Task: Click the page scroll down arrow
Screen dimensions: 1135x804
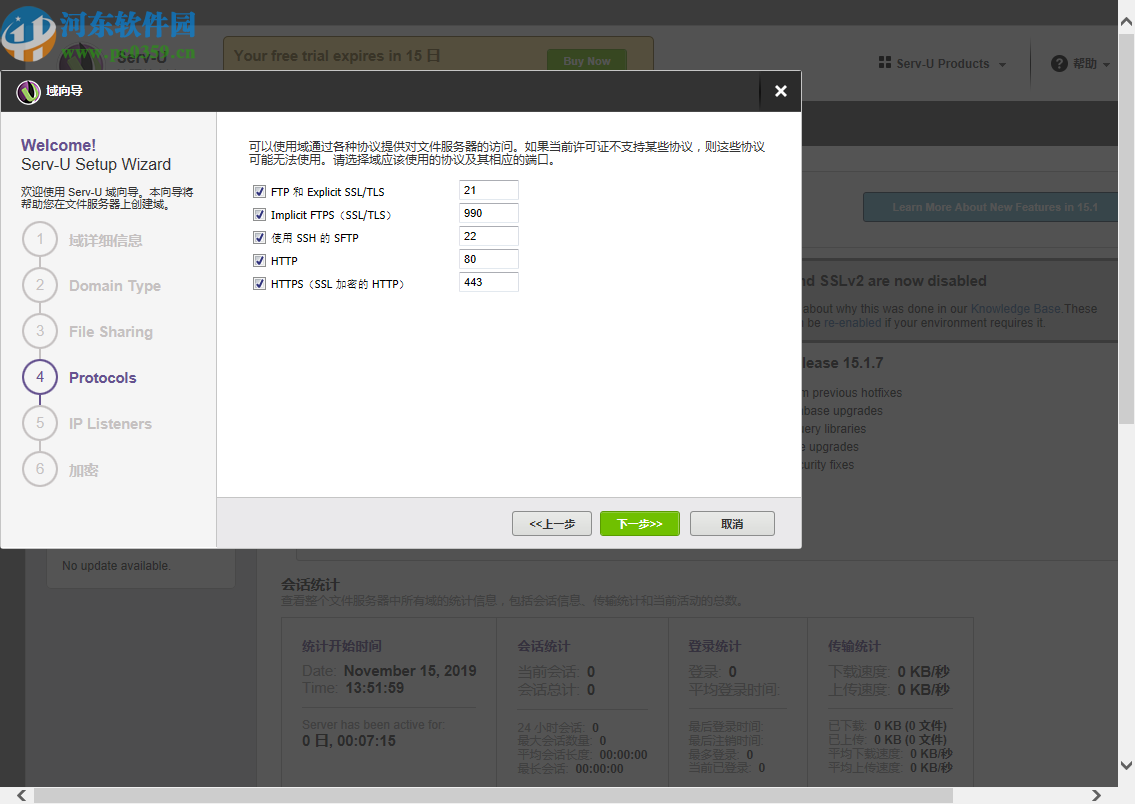Action: 1126,765
